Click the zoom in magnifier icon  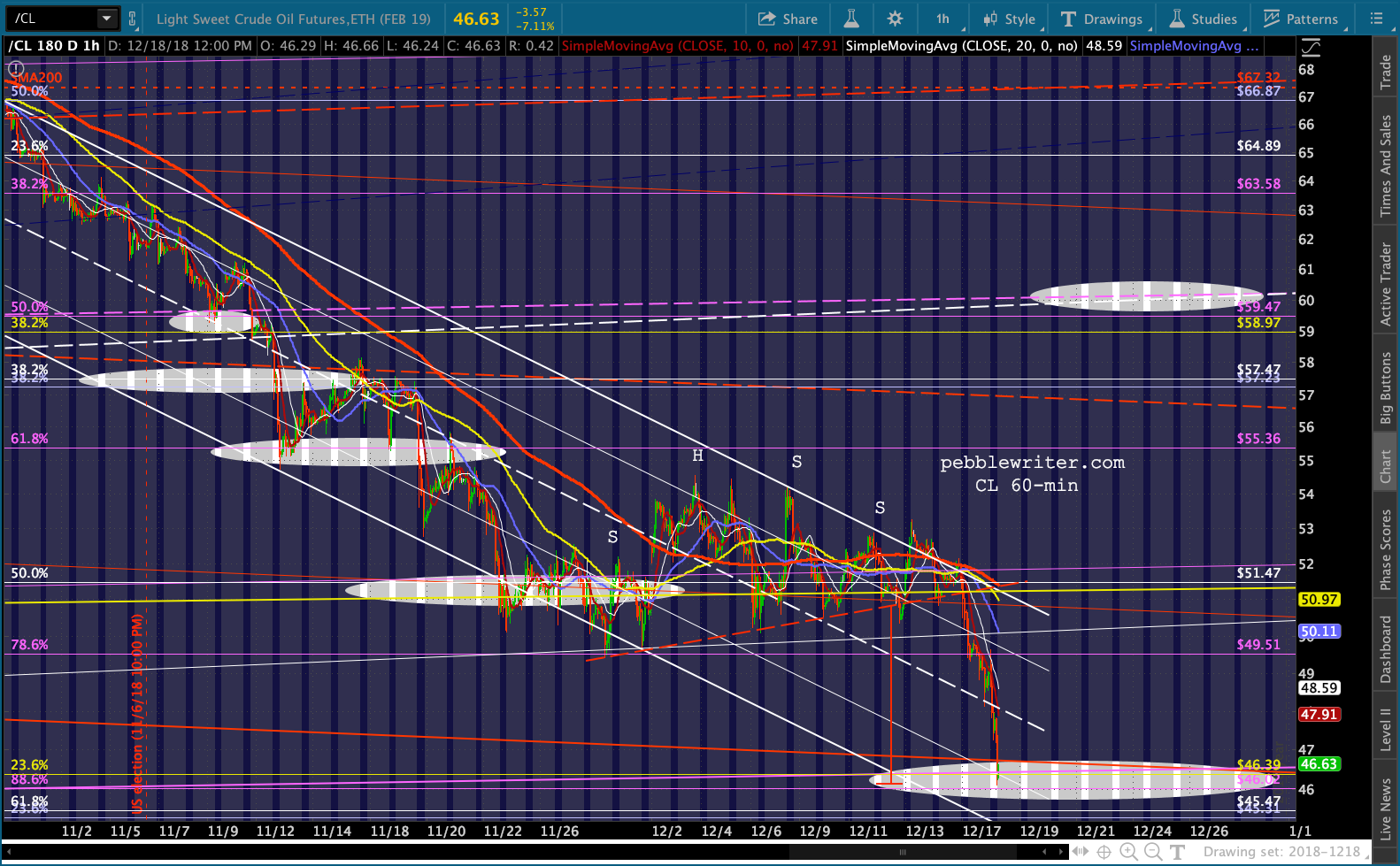point(1128,852)
